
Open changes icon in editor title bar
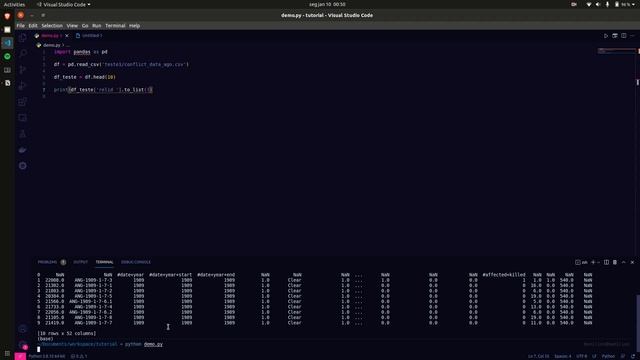(615, 36)
